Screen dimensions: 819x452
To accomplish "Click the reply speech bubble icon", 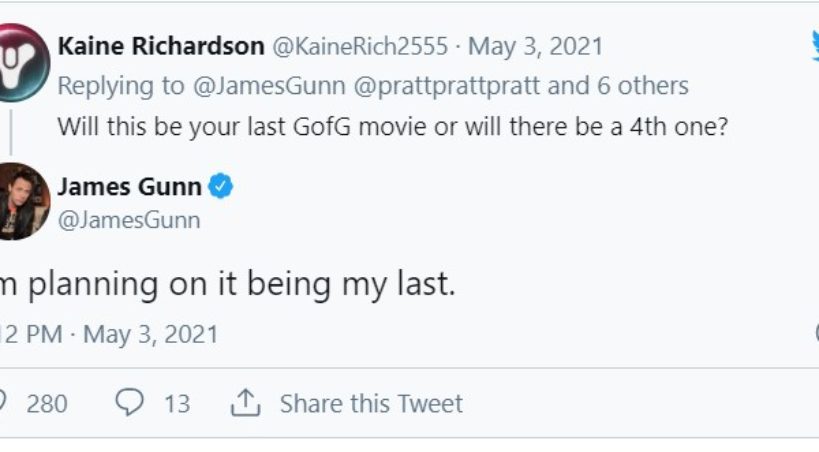I will [129, 402].
